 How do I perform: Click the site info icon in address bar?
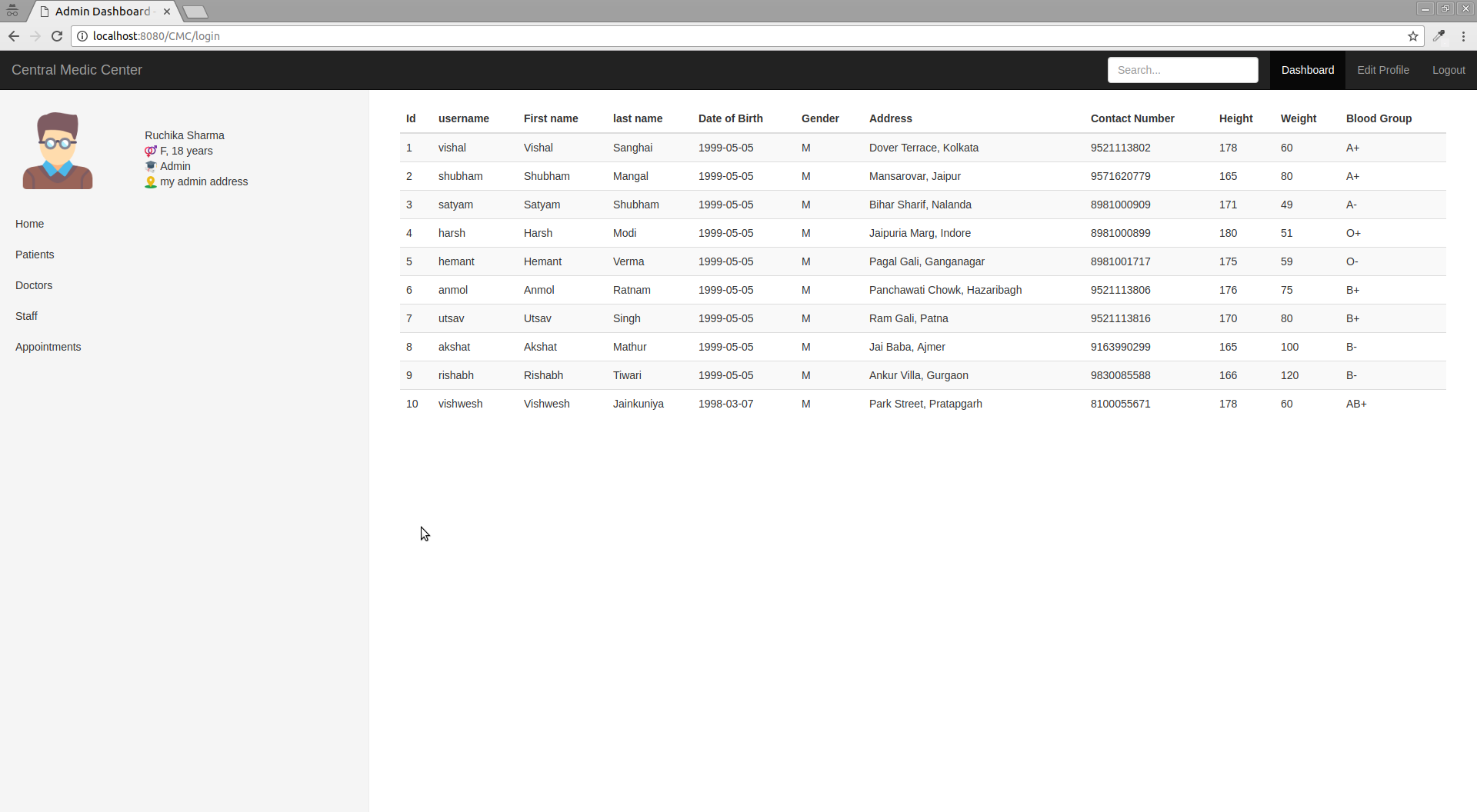pos(82,36)
